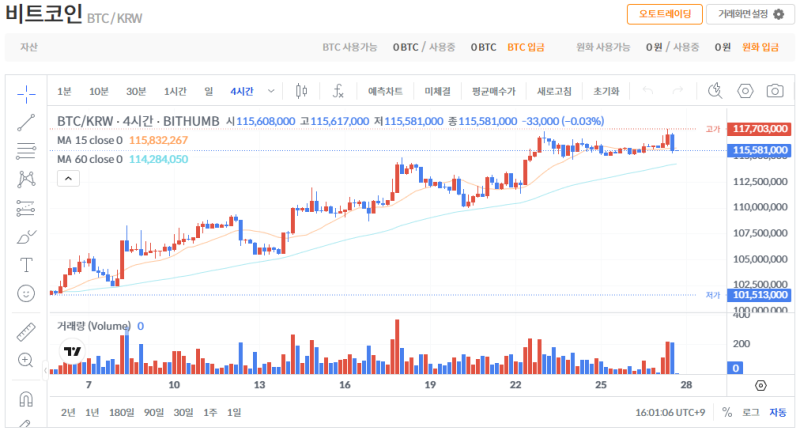Click the 원화 입금 deposit link
This screenshot has height=431, width=800.
[760, 47]
